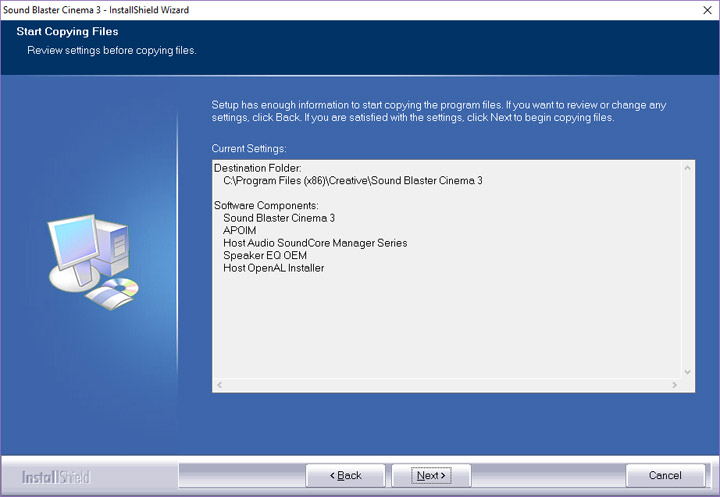Click the 'Start Copying Files' heading
720x497 pixels.
(x=68, y=32)
